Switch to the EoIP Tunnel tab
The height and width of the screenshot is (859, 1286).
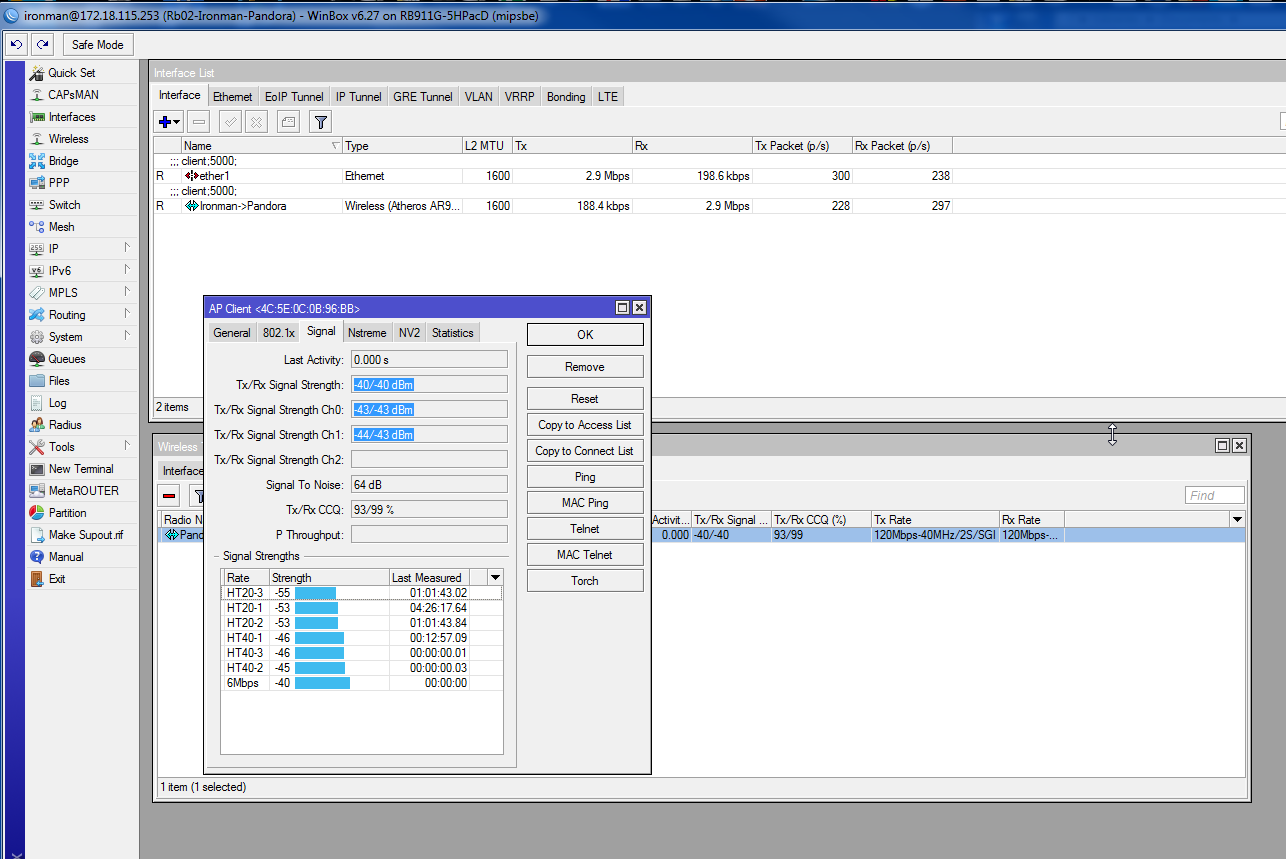294,97
